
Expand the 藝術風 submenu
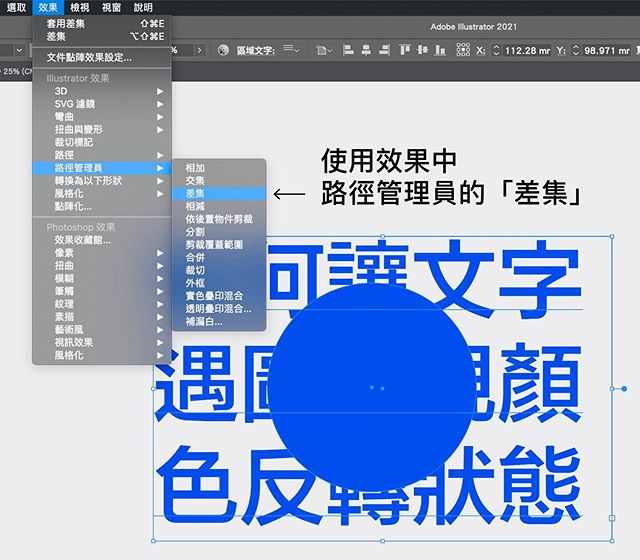[x=102, y=330]
